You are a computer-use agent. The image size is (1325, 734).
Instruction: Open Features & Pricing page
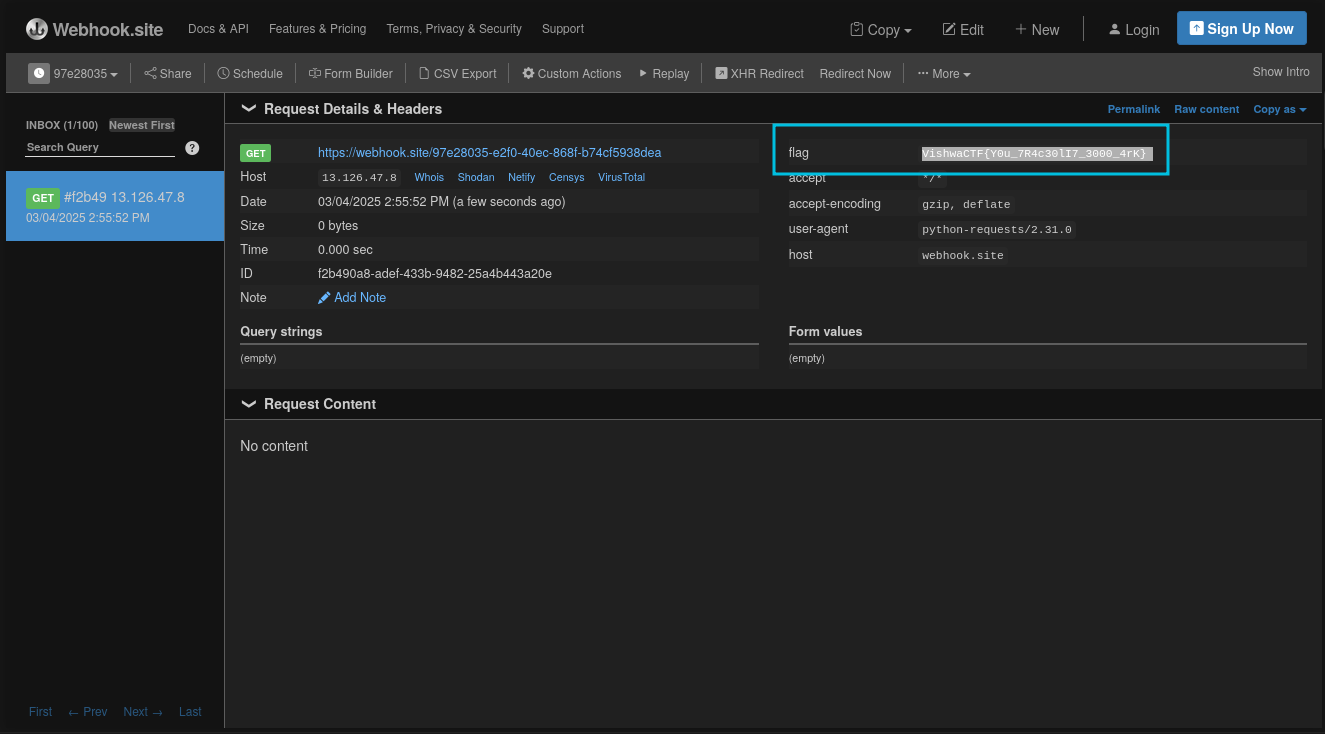tap(317, 29)
